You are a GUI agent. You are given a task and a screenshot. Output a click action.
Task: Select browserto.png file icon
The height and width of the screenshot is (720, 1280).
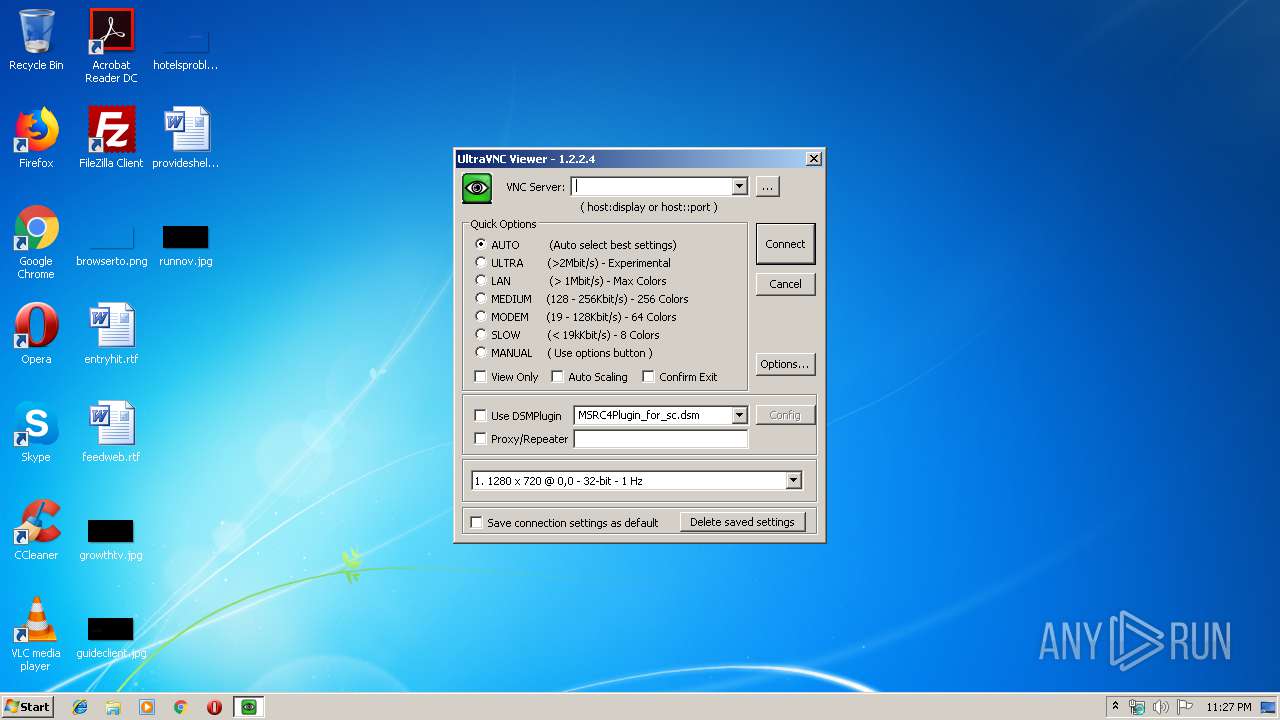111,246
